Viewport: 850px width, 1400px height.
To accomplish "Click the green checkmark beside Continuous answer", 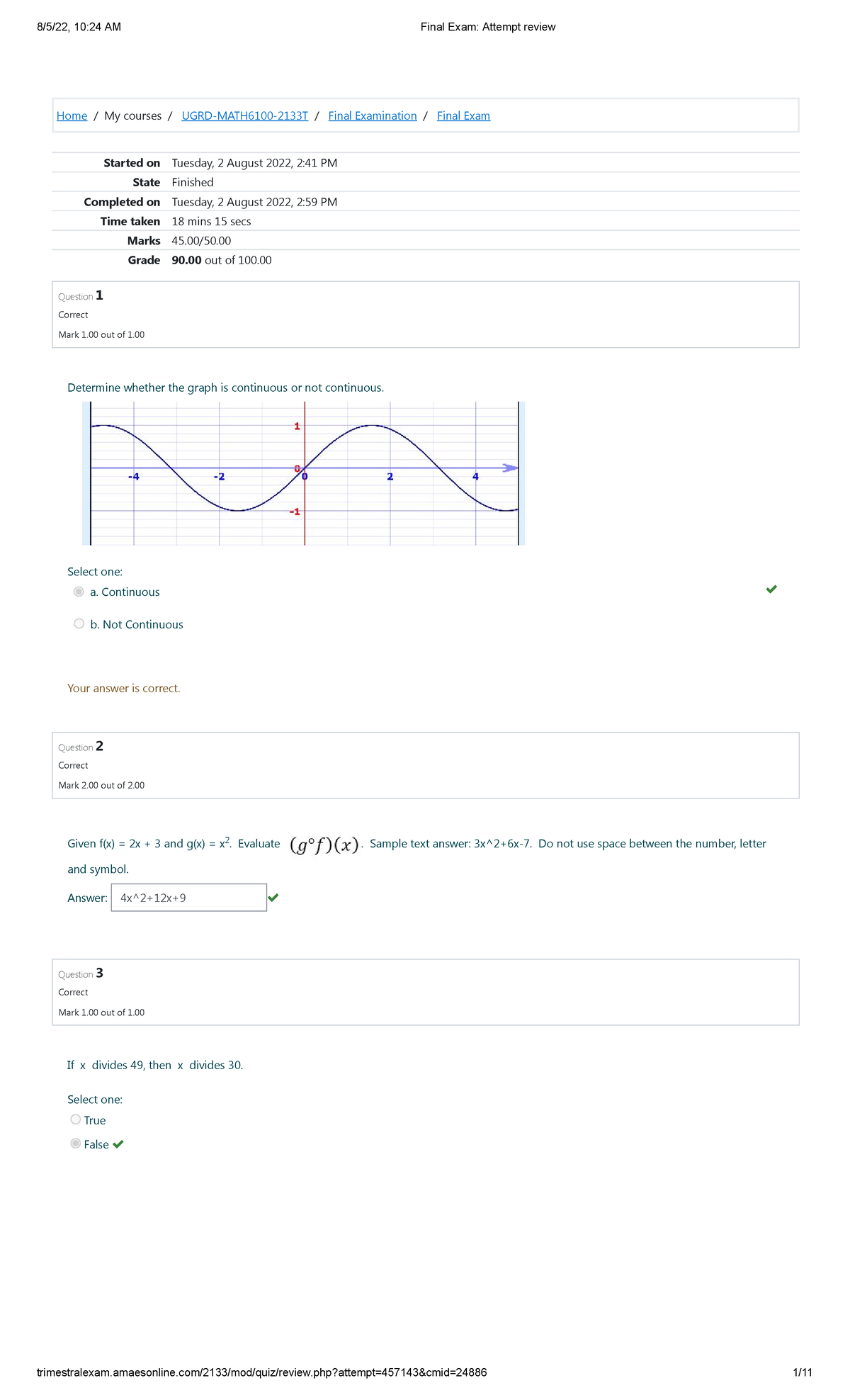I will (x=772, y=589).
